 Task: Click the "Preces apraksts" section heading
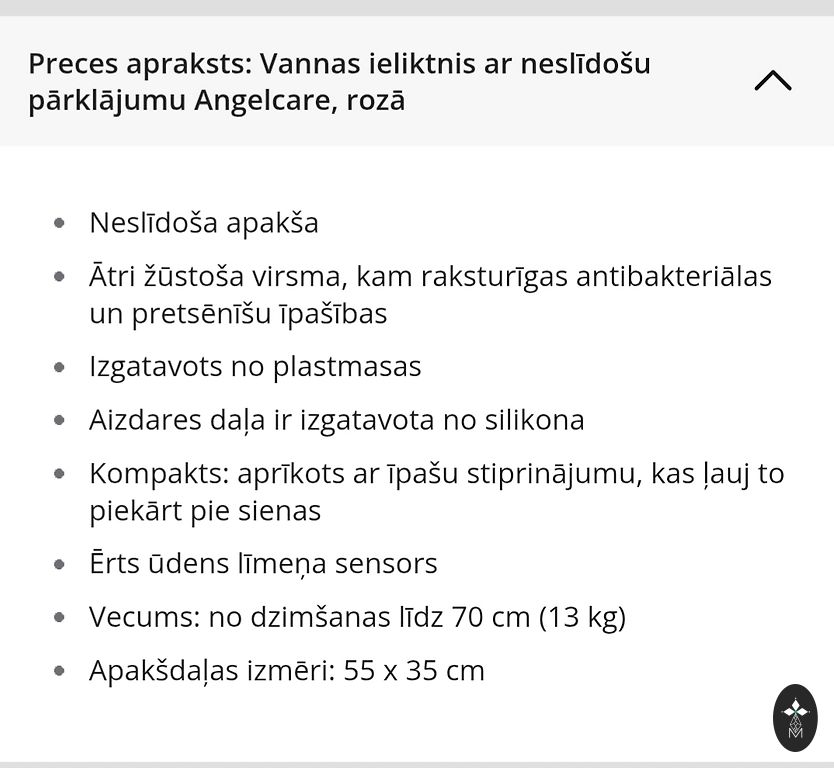tap(142, 64)
